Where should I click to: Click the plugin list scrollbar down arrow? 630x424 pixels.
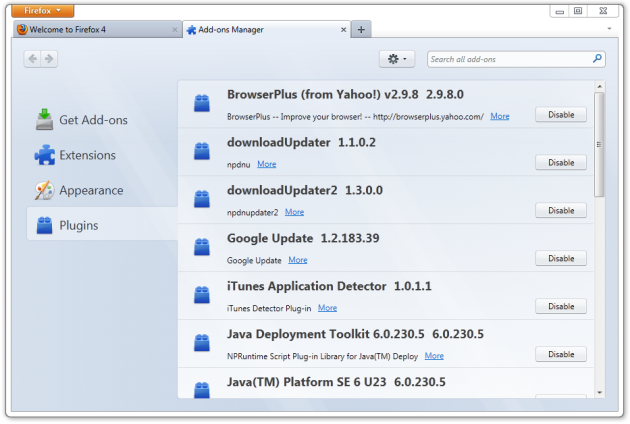[x=599, y=393]
